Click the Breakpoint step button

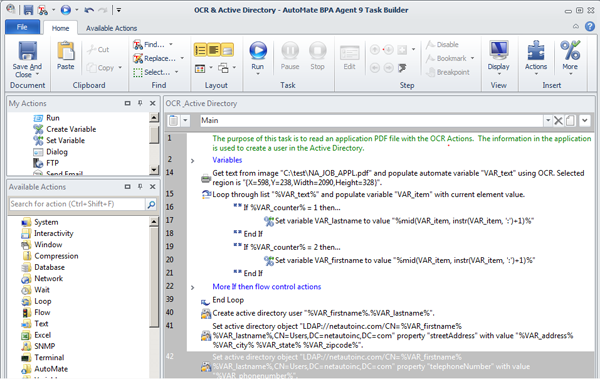click(448, 72)
